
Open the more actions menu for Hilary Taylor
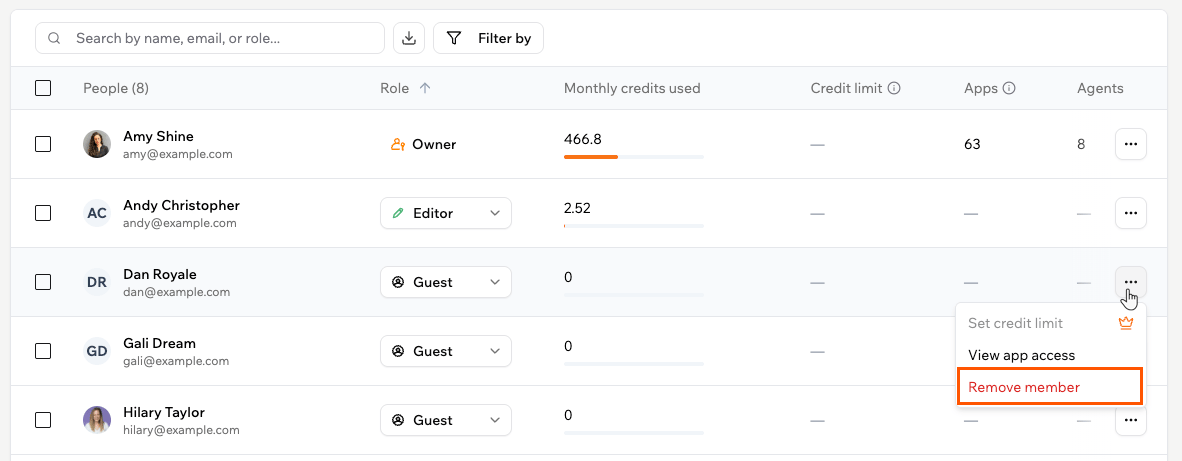click(x=1131, y=420)
